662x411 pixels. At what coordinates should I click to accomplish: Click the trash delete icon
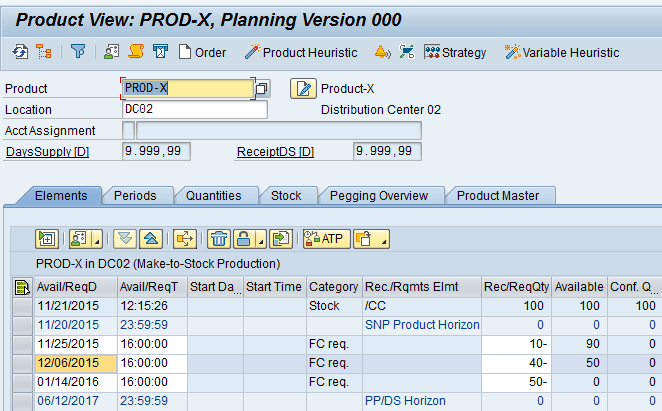[x=217, y=239]
